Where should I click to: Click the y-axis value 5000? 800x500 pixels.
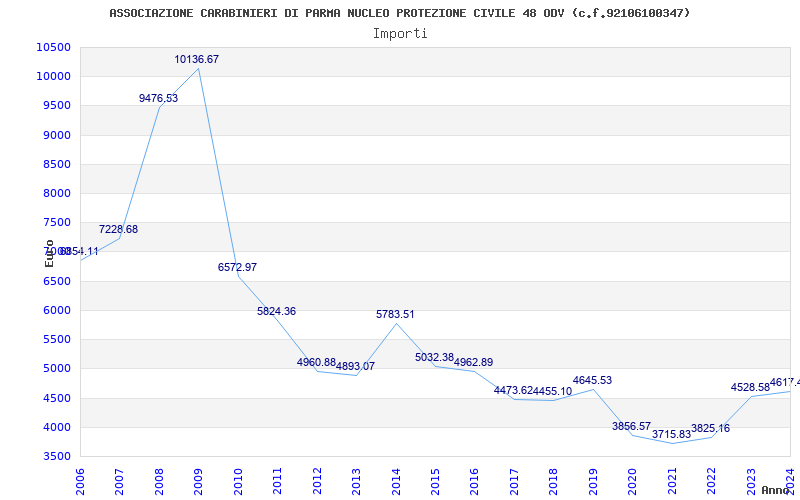(56, 368)
